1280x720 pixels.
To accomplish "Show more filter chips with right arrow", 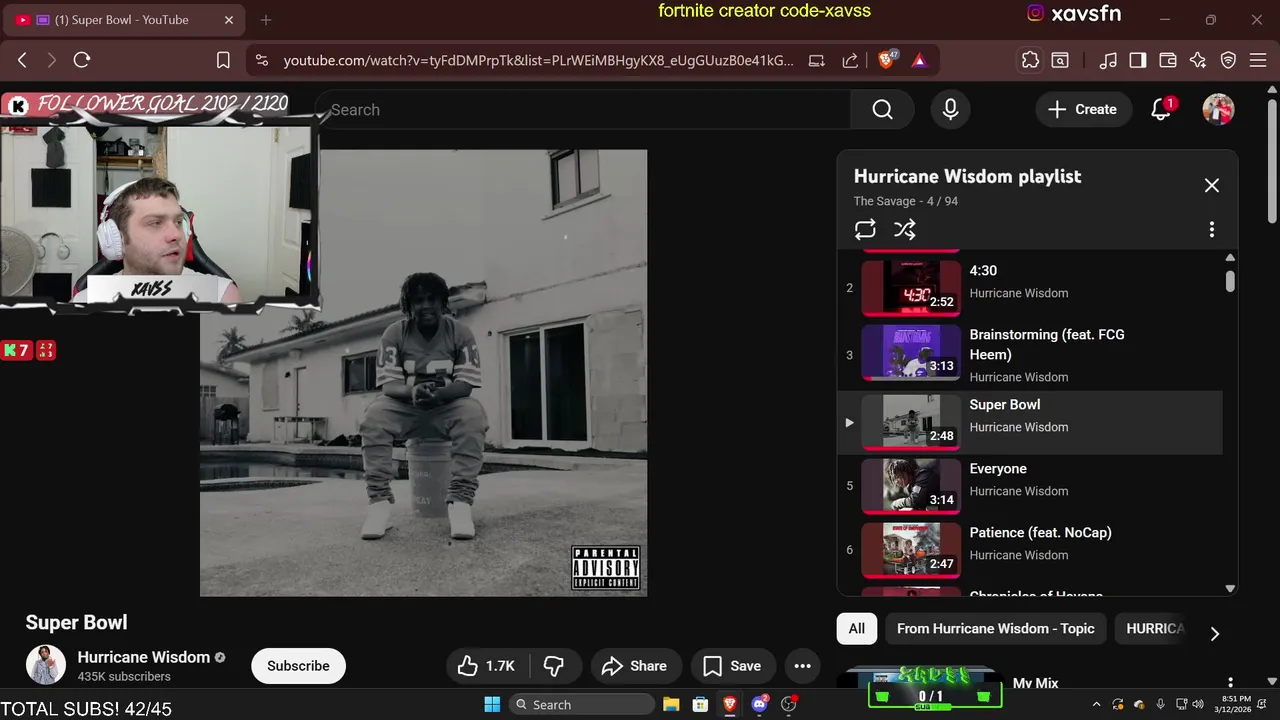I will point(1215,634).
